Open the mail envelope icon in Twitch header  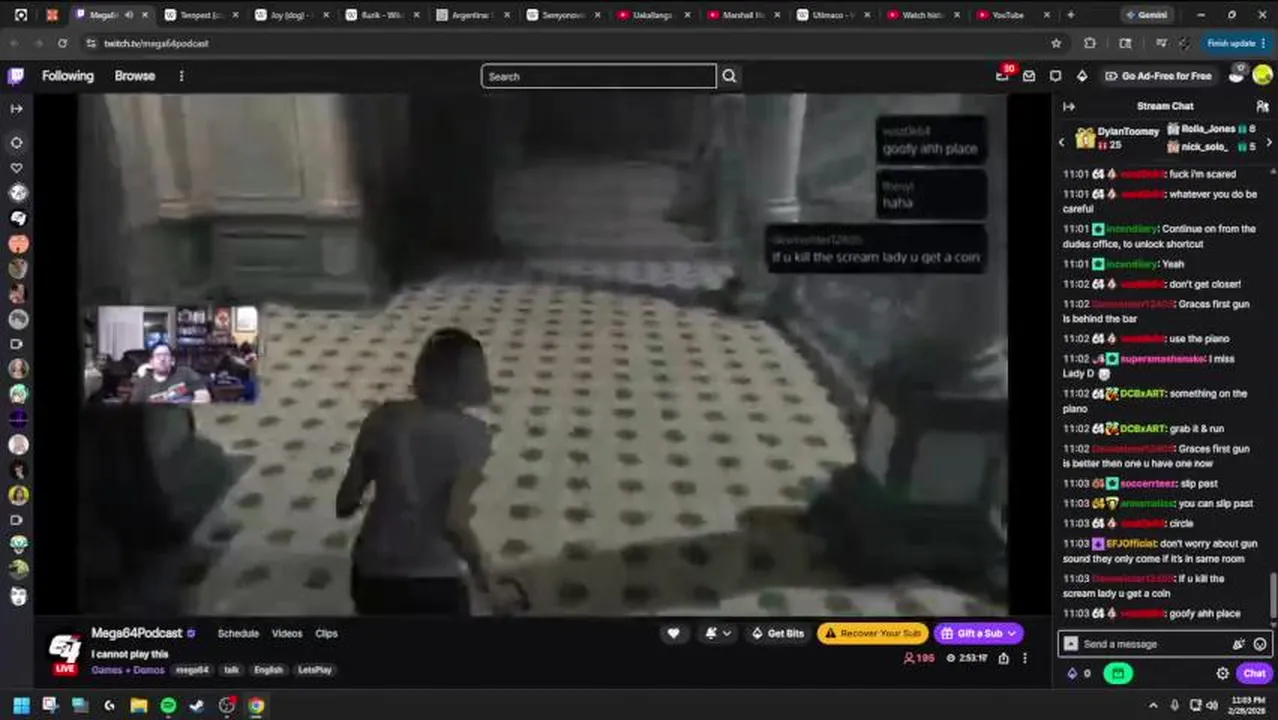(1029, 76)
